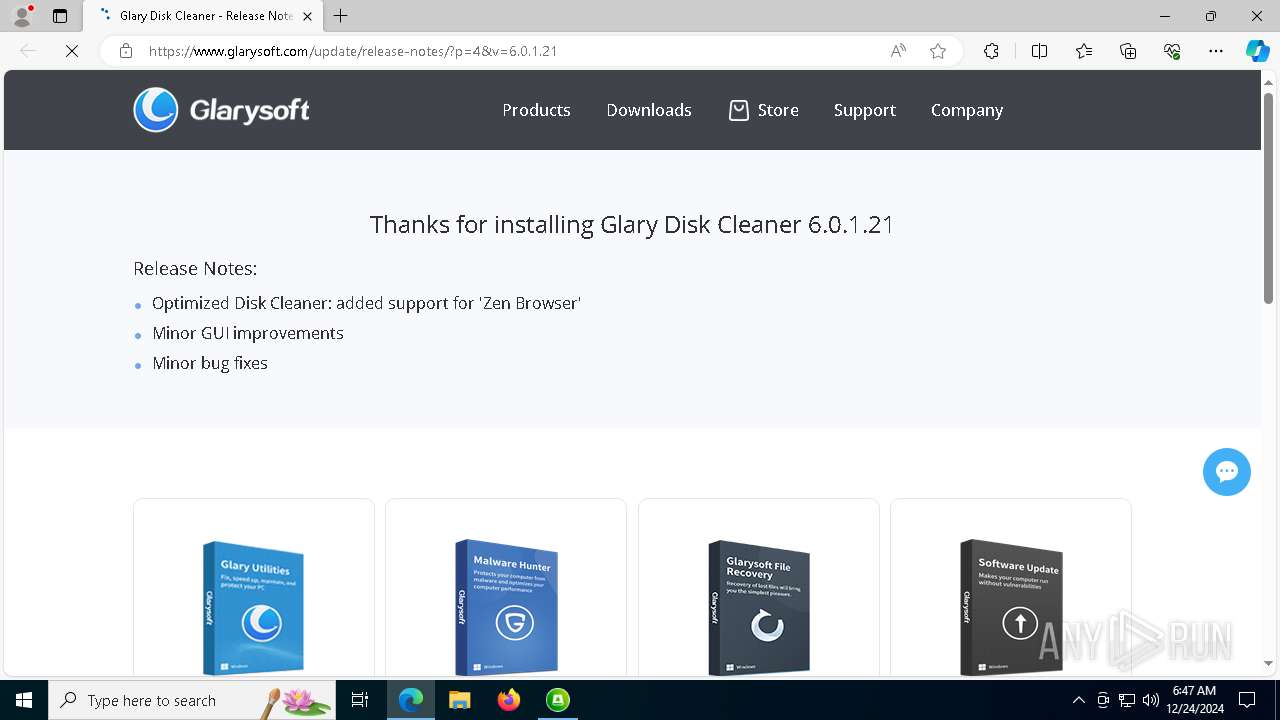
Task: Open network settings tray icon
Action: 1127,700
